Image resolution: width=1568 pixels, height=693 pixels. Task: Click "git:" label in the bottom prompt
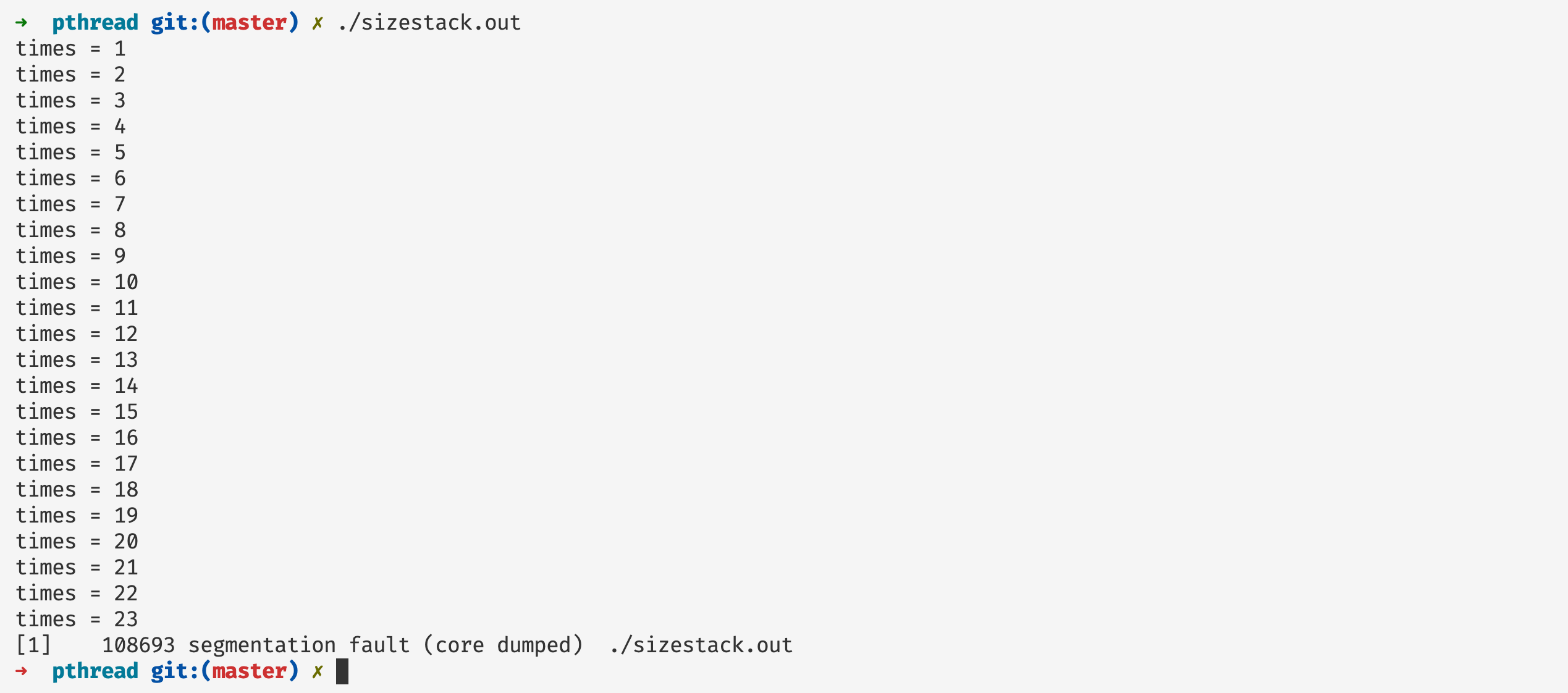(175, 671)
